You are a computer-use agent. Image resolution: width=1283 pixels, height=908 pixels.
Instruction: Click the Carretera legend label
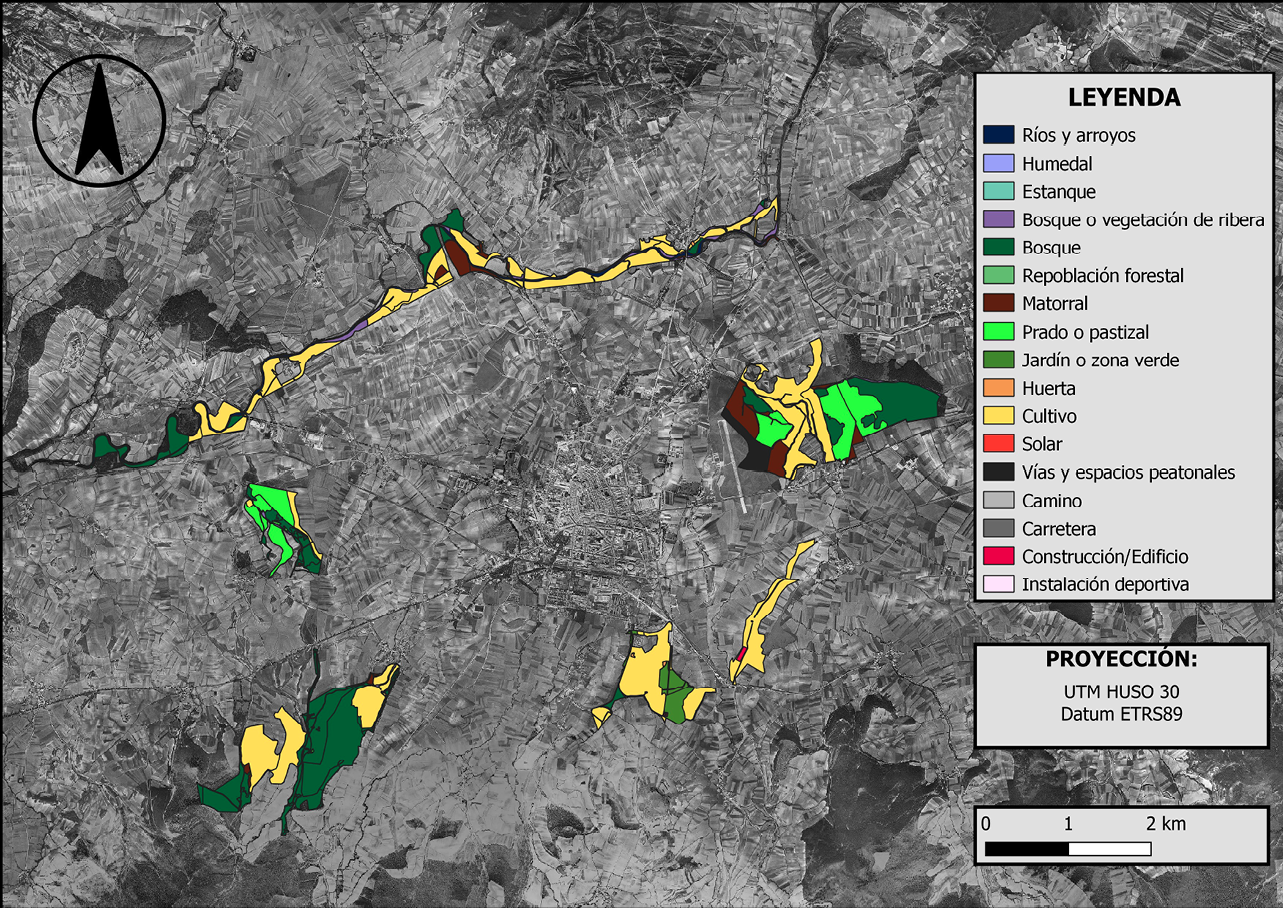[1059, 528]
